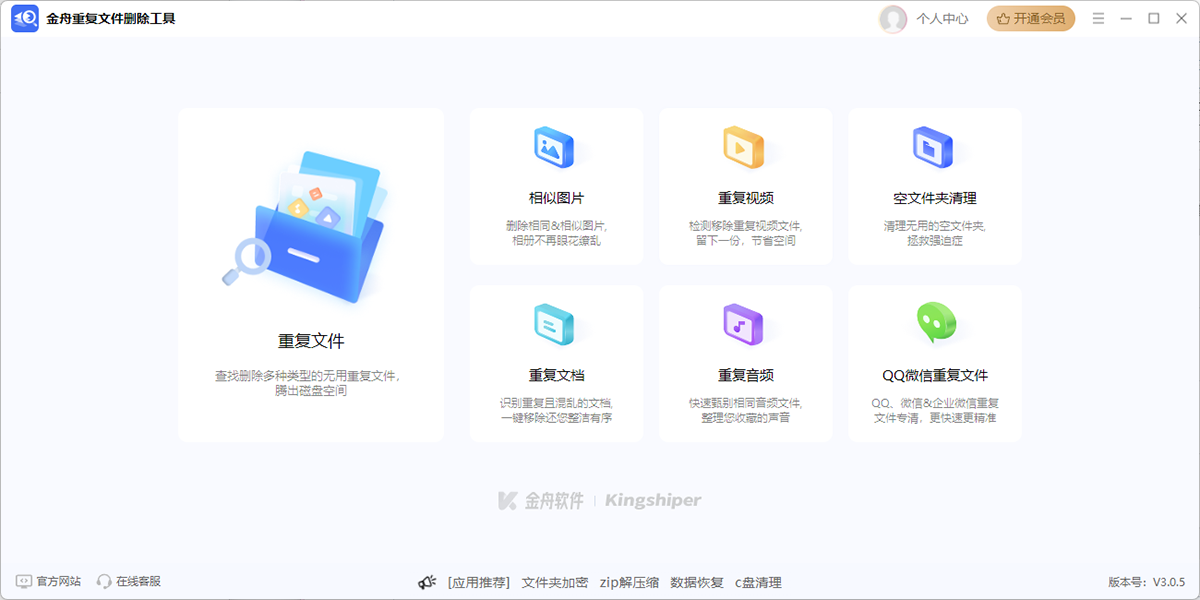Select the 重复视频 duplicate video icon
This screenshot has height=600, width=1200.
(745, 146)
